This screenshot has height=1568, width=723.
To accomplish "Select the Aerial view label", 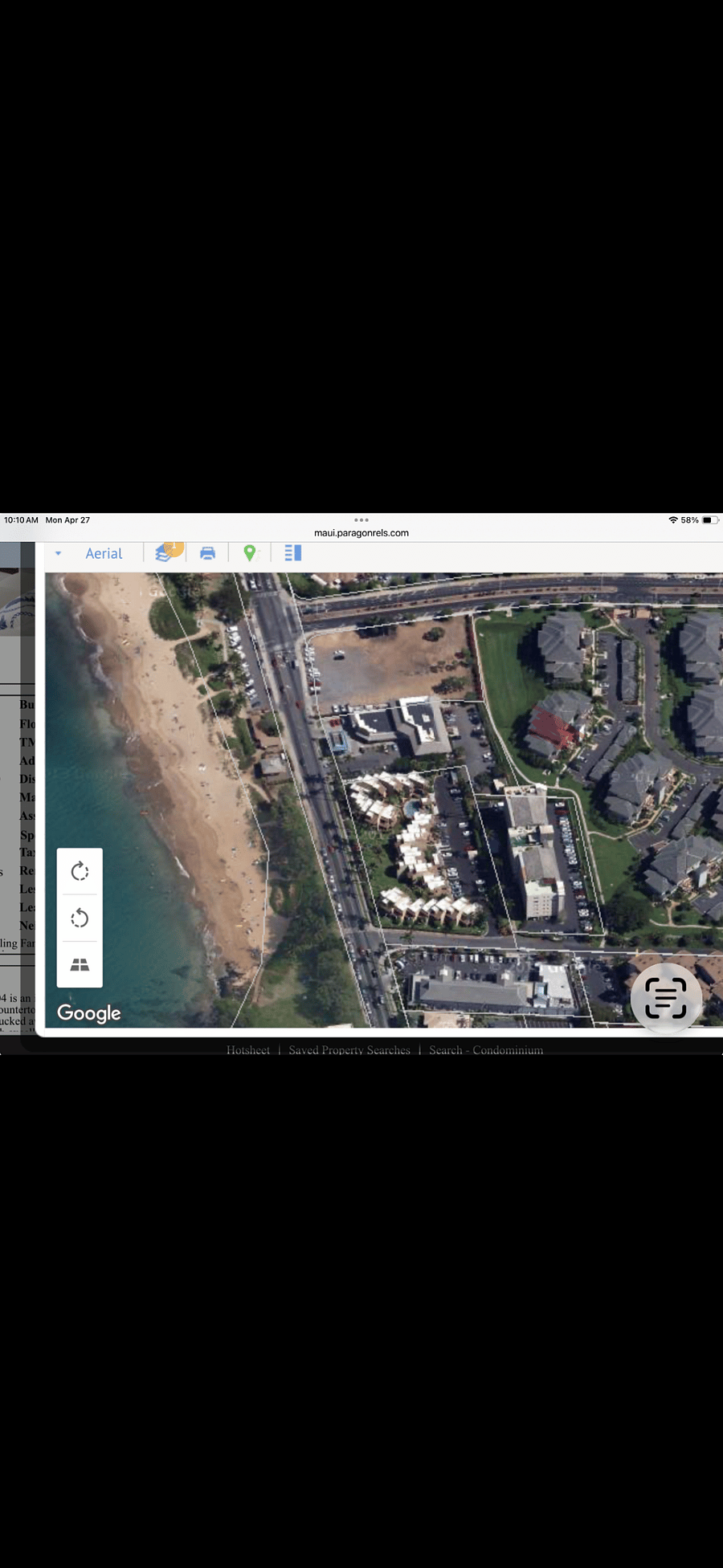I will (104, 553).
